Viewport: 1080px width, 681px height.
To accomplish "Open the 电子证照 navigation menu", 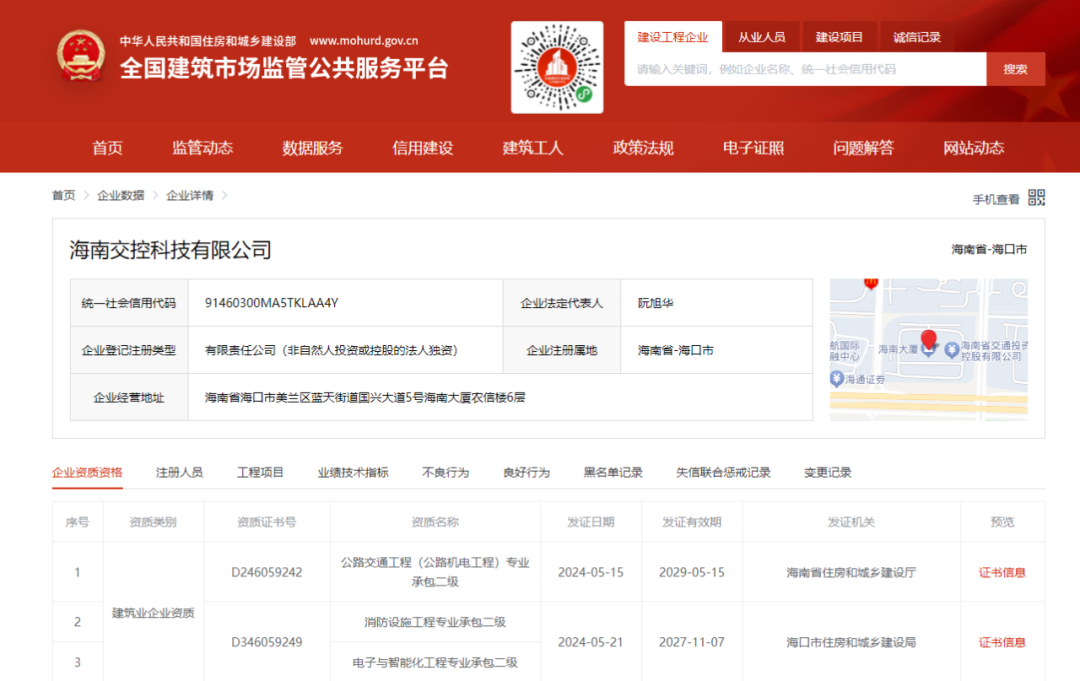I will (753, 148).
